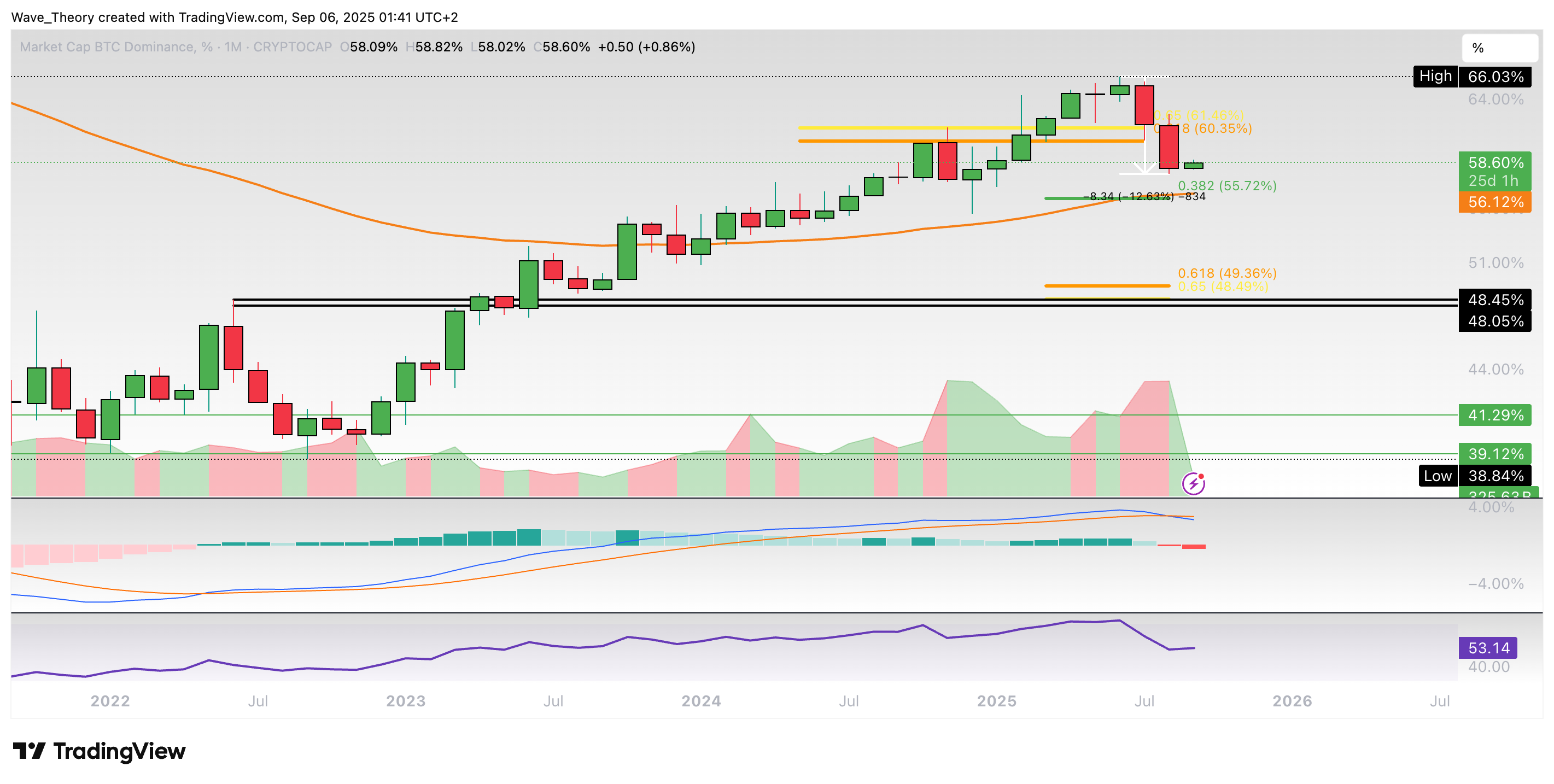The width and height of the screenshot is (1554, 784).
Task: Click the -8.34 (-12.63%) measurement label
Action: (1128, 197)
